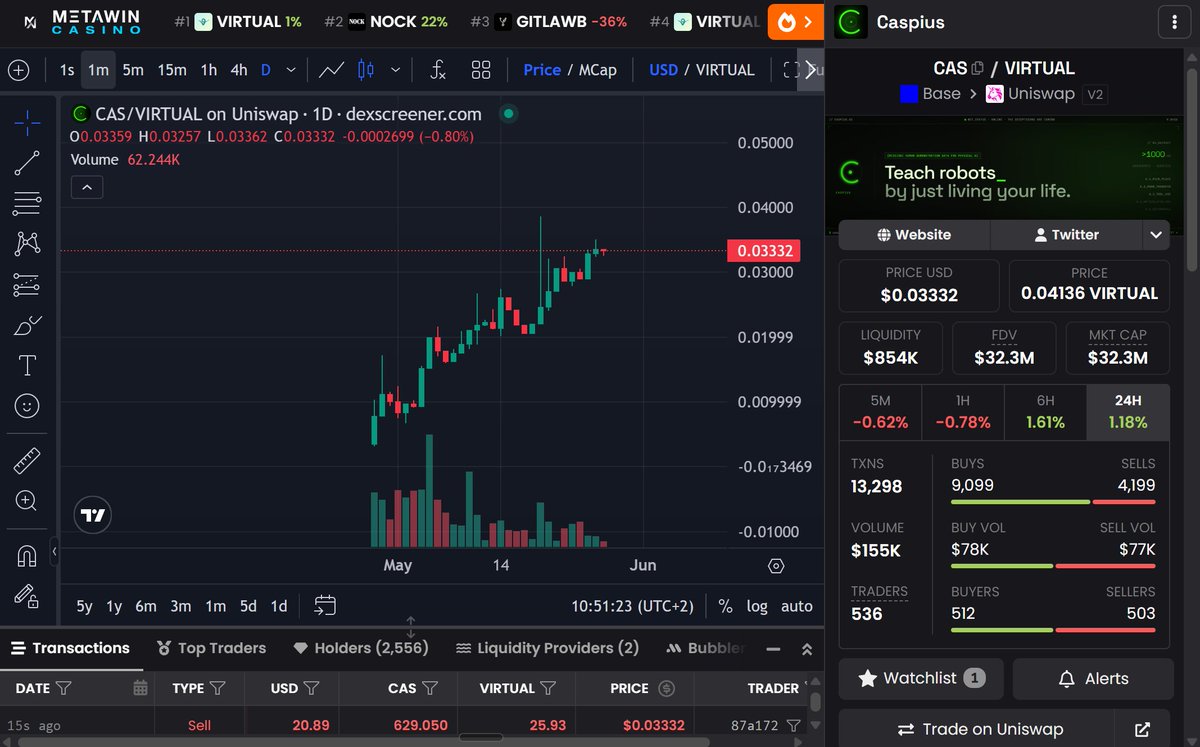This screenshot has width=1200, height=747.
Task: Select the 5m timeframe
Action: tap(133, 70)
